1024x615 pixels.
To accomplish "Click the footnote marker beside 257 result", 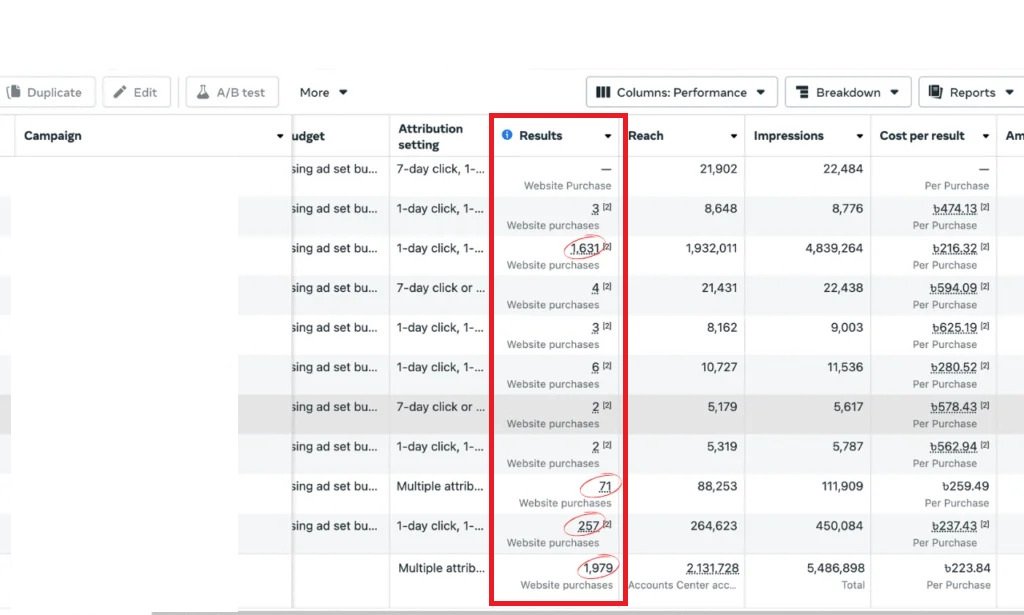I will 607,525.
